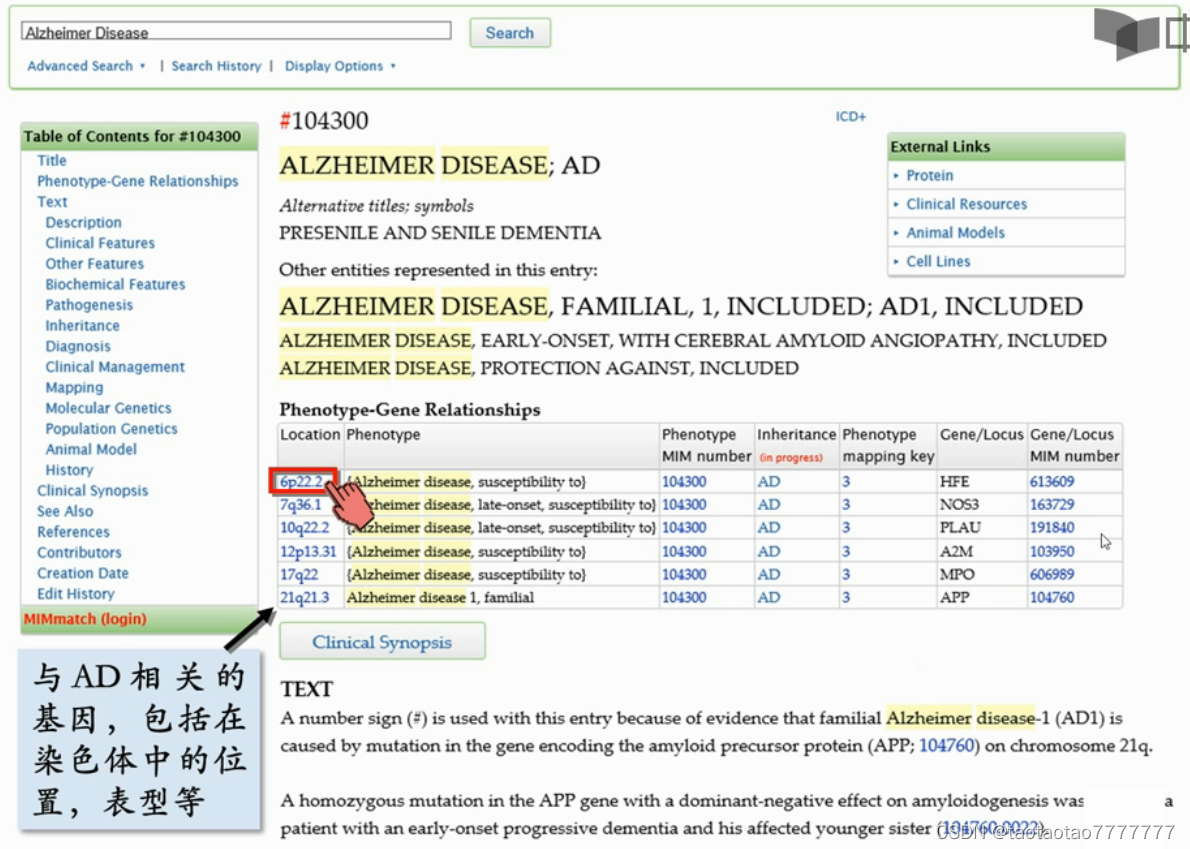Jump to Clinical Features section

(100, 243)
